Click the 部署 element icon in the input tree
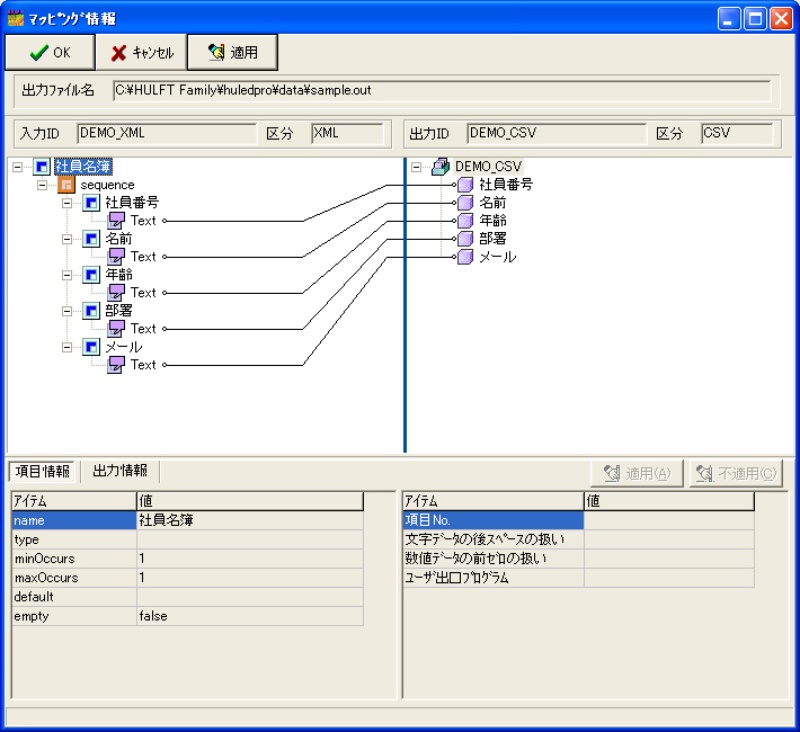The width and height of the screenshot is (800, 732). (92, 311)
